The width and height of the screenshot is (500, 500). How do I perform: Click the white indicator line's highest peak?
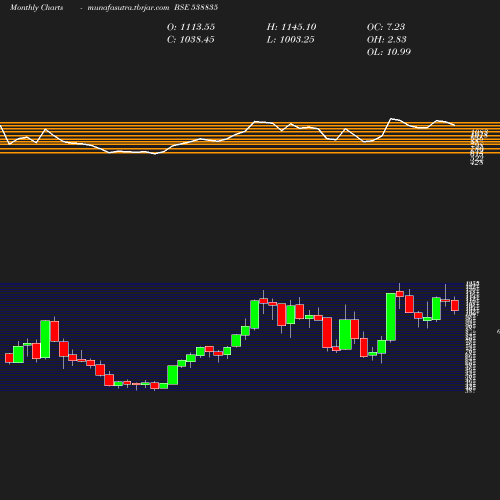(x=391, y=118)
